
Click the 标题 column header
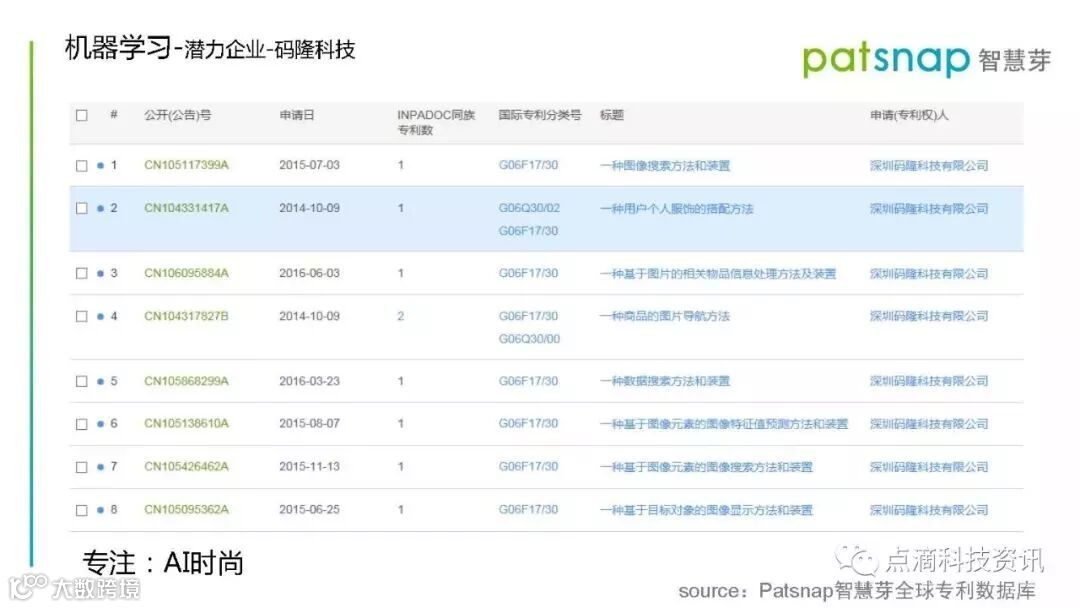pyautogui.click(x=612, y=115)
